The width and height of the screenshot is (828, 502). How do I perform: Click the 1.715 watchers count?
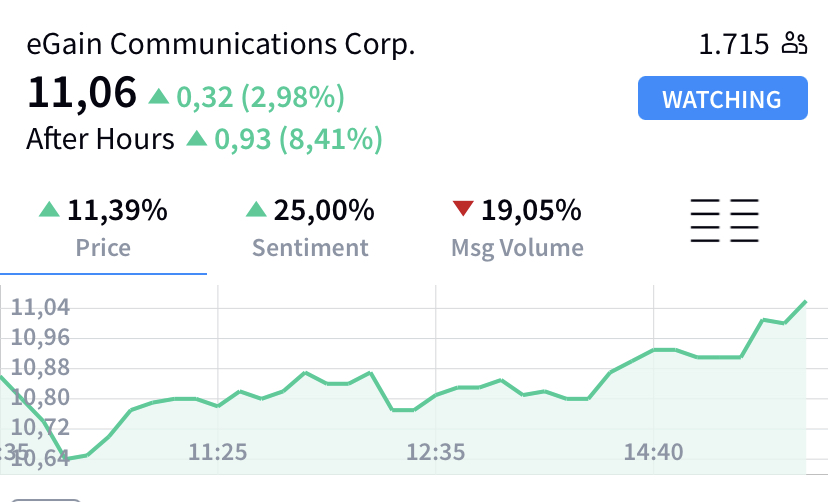click(734, 44)
